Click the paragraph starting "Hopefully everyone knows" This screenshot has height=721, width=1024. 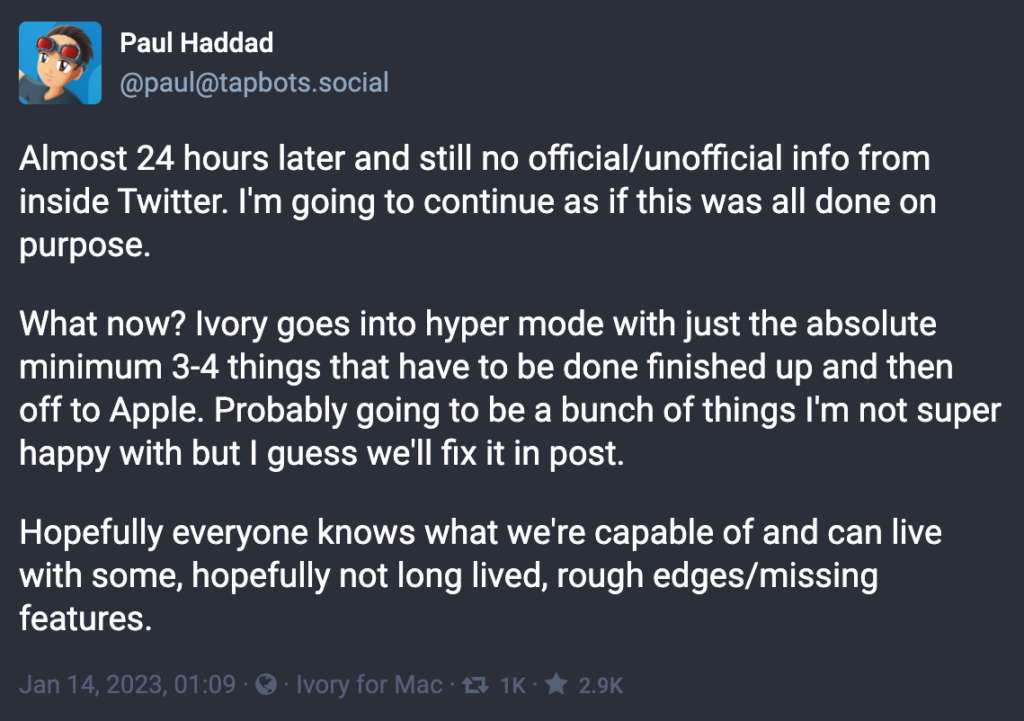click(x=481, y=575)
